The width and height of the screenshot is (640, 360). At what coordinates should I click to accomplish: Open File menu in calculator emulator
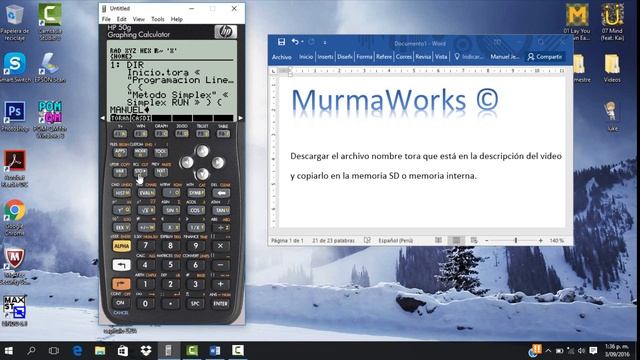pos(106,19)
